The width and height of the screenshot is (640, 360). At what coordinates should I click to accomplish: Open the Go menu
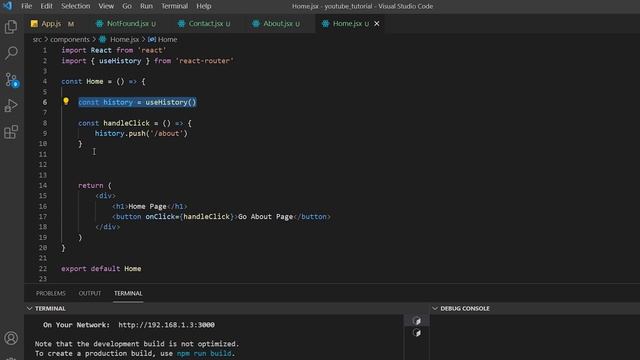(x=127, y=6)
